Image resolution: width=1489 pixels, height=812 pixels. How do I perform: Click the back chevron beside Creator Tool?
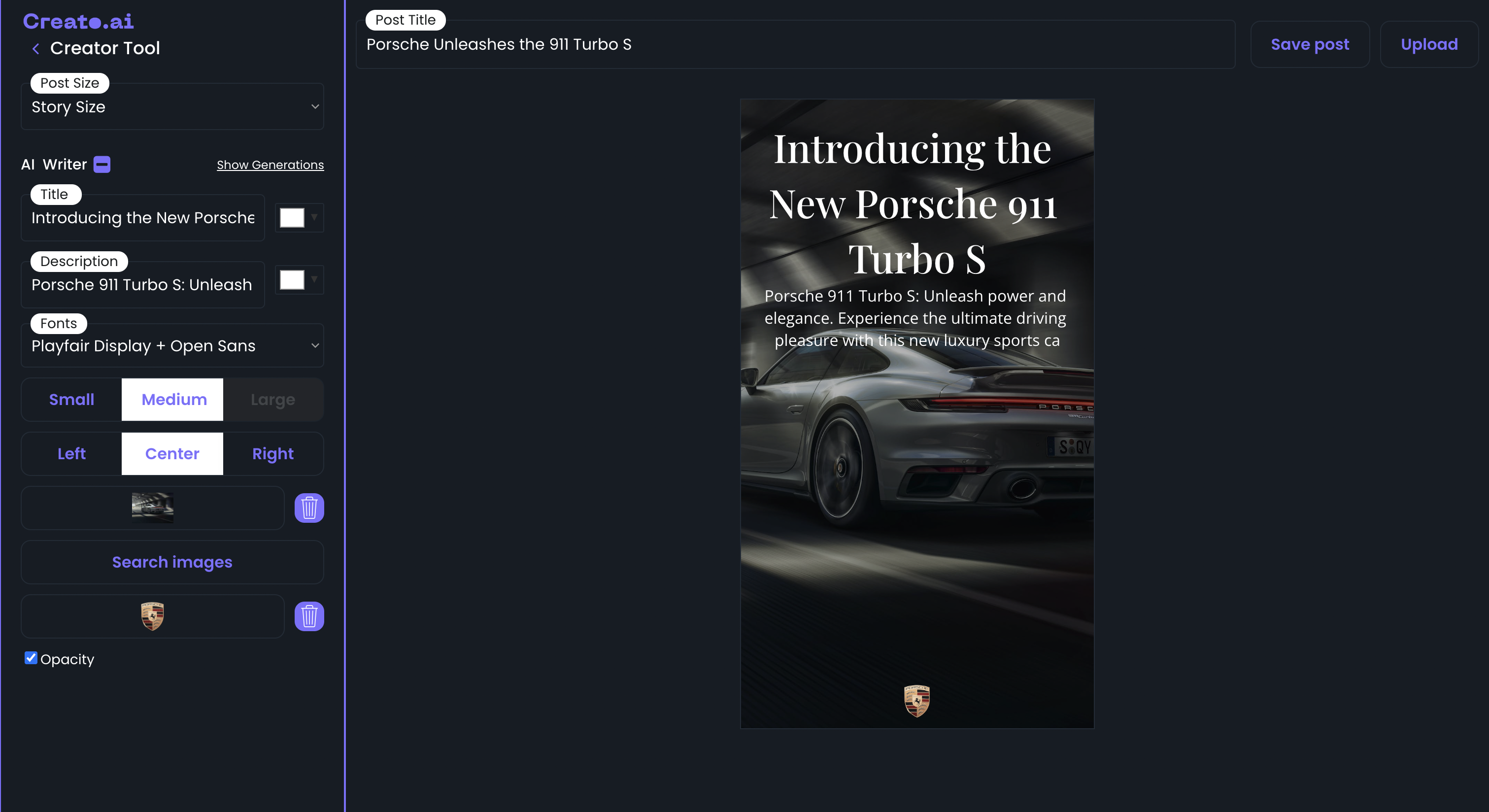coord(36,49)
